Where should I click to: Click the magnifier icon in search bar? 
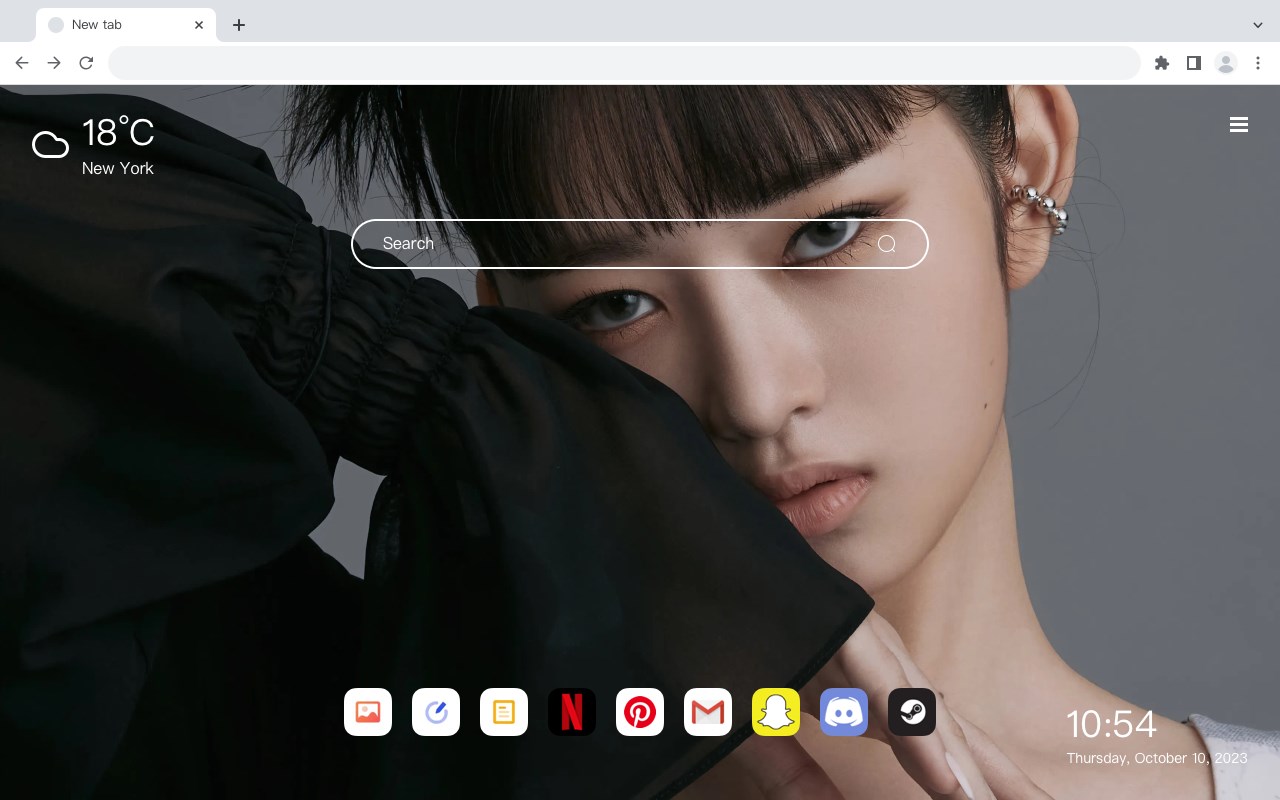click(887, 244)
